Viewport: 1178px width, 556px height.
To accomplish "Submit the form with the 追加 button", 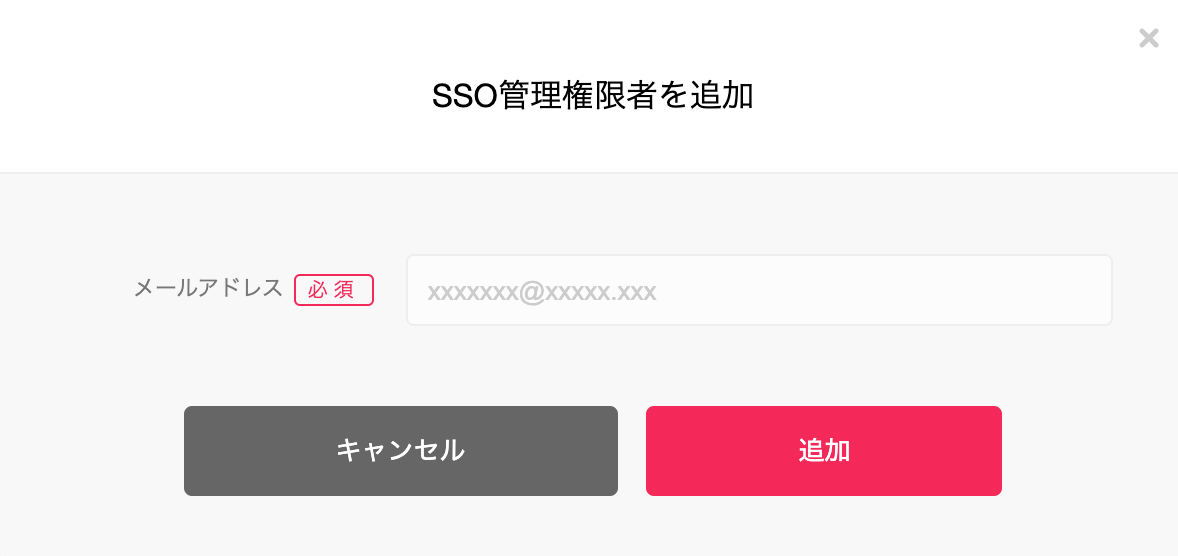I will (x=823, y=451).
